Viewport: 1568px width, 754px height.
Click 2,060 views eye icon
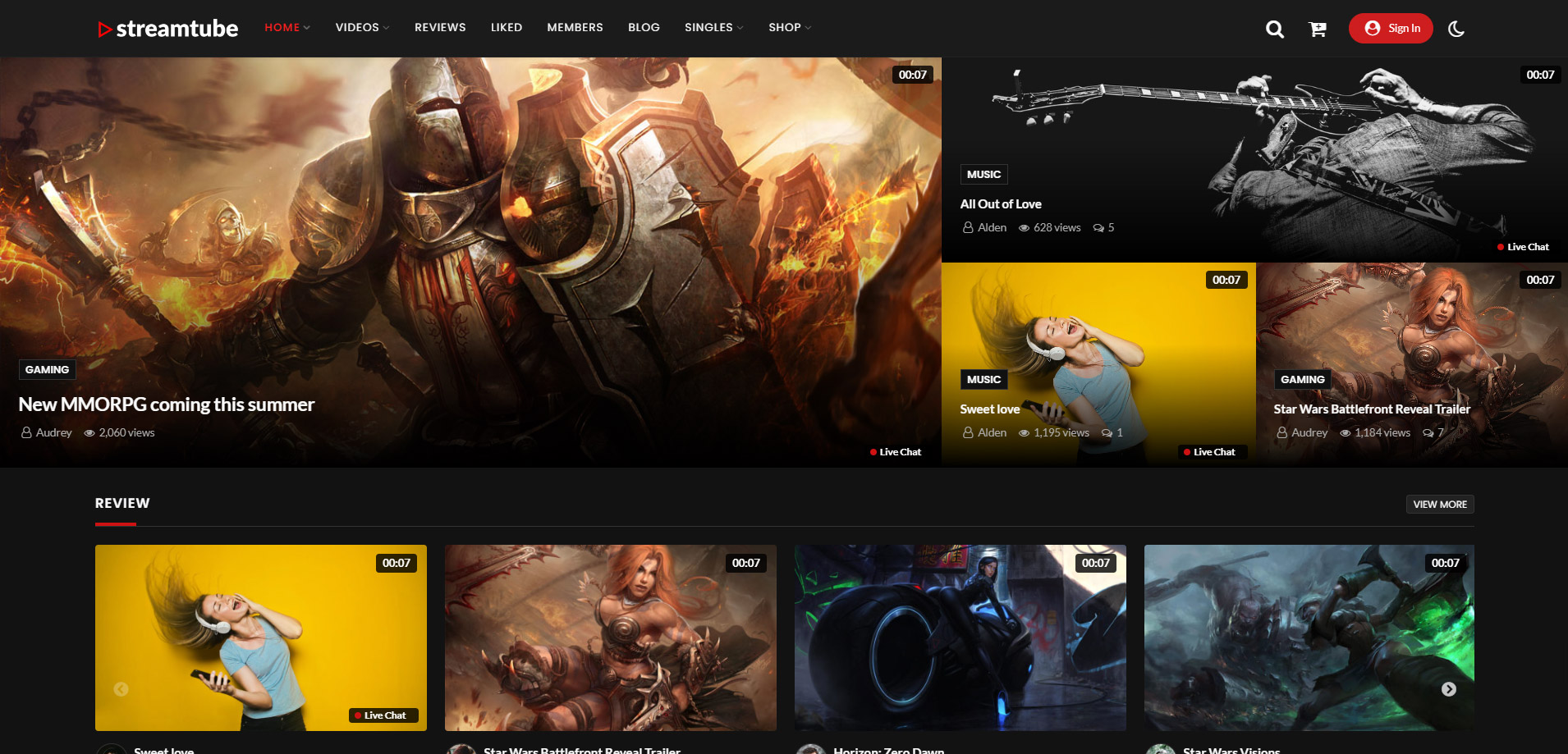pyautogui.click(x=89, y=432)
